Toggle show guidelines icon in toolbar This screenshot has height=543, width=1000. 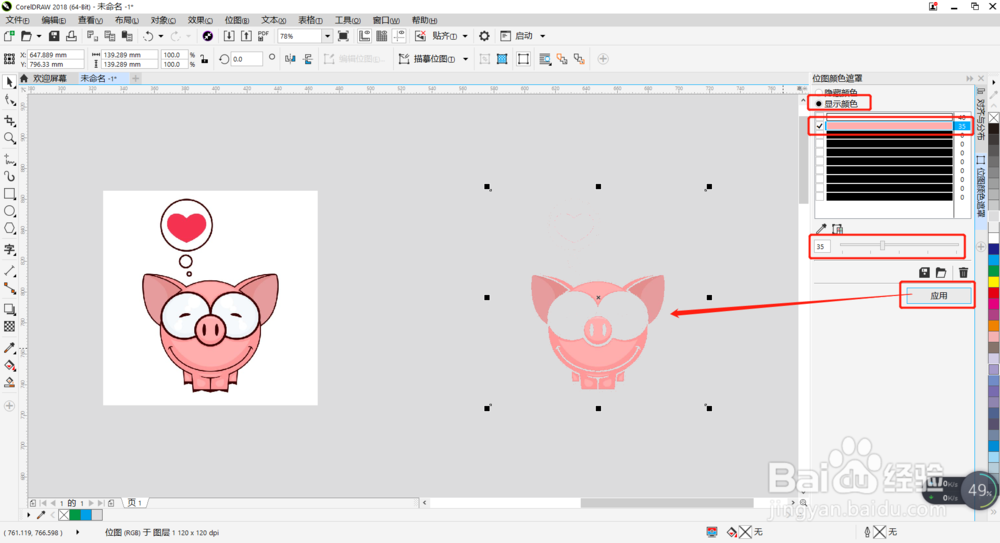399,36
